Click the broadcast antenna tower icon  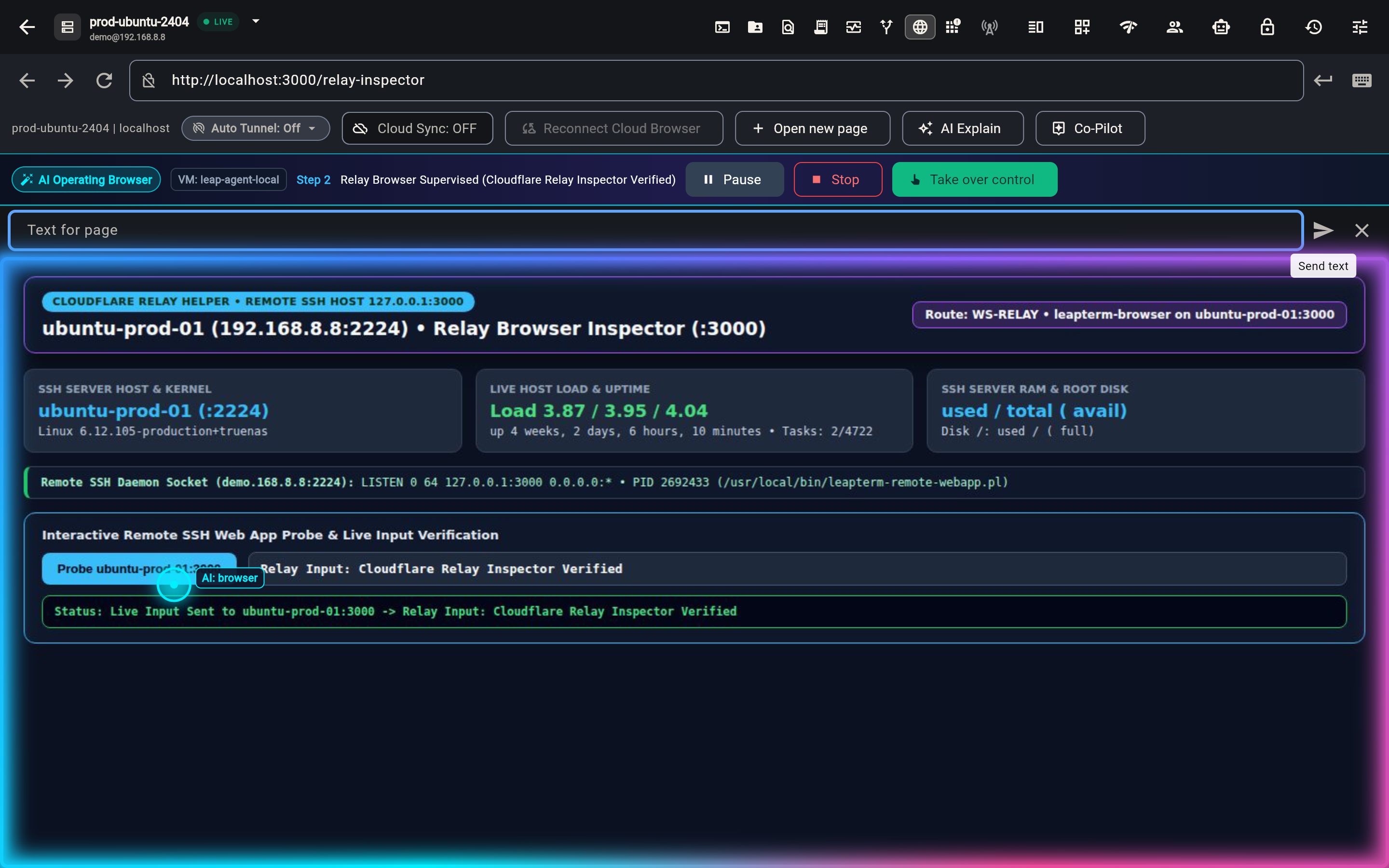(990, 27)
